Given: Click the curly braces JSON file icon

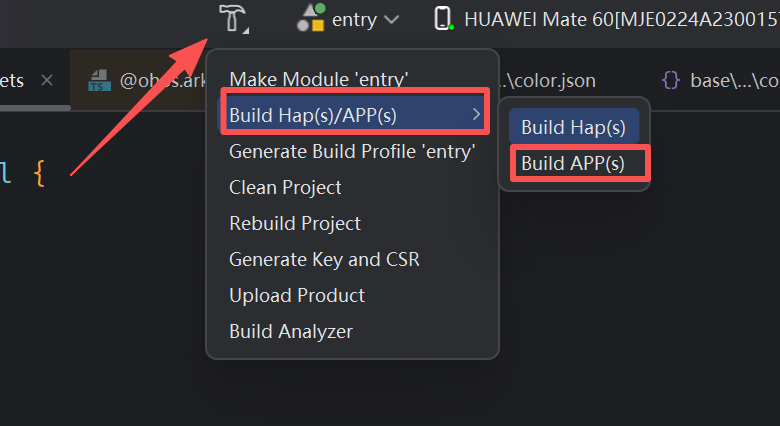Looking at the screenshot, I should 672,80.
